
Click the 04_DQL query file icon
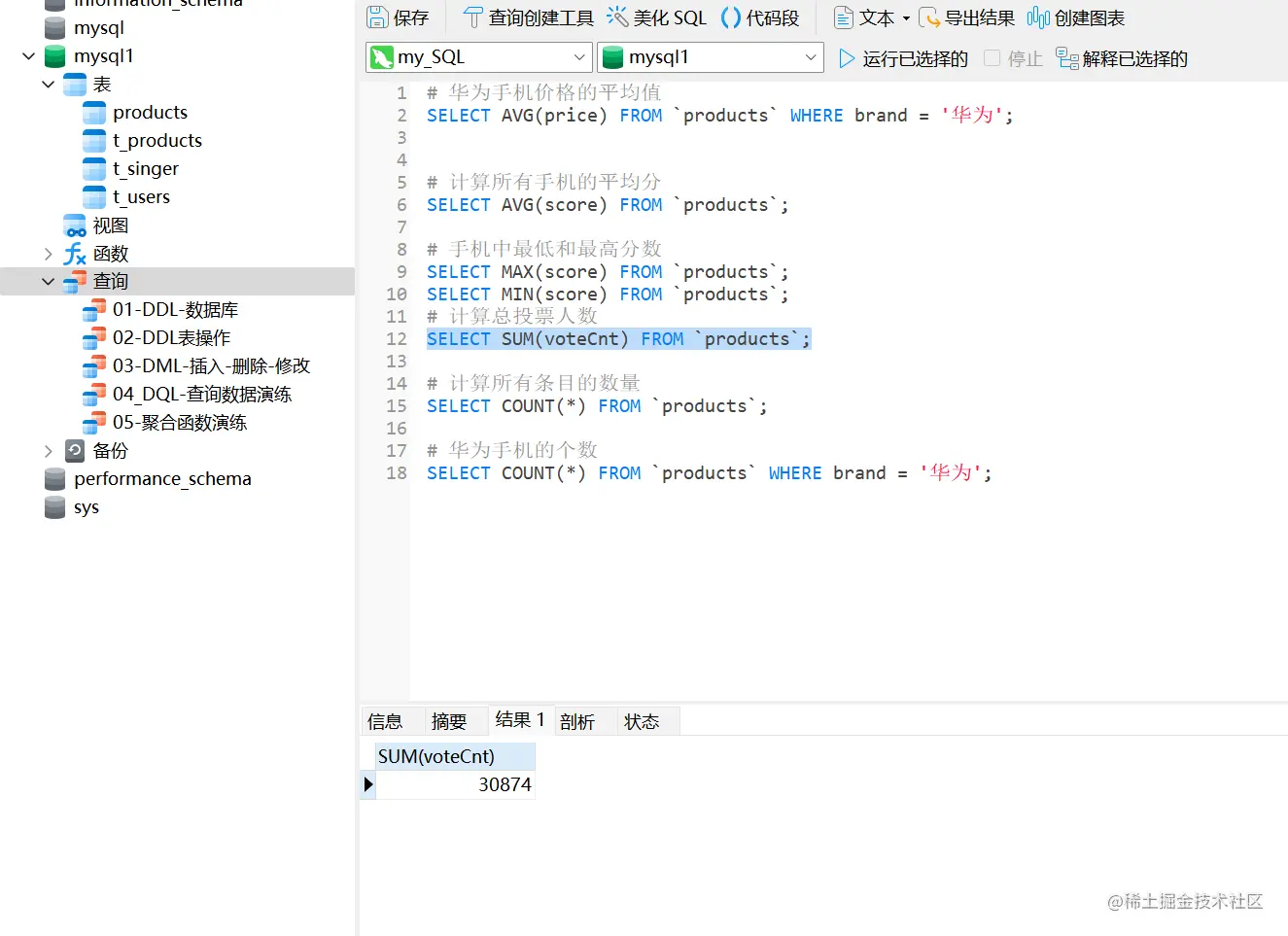[94, 395]
